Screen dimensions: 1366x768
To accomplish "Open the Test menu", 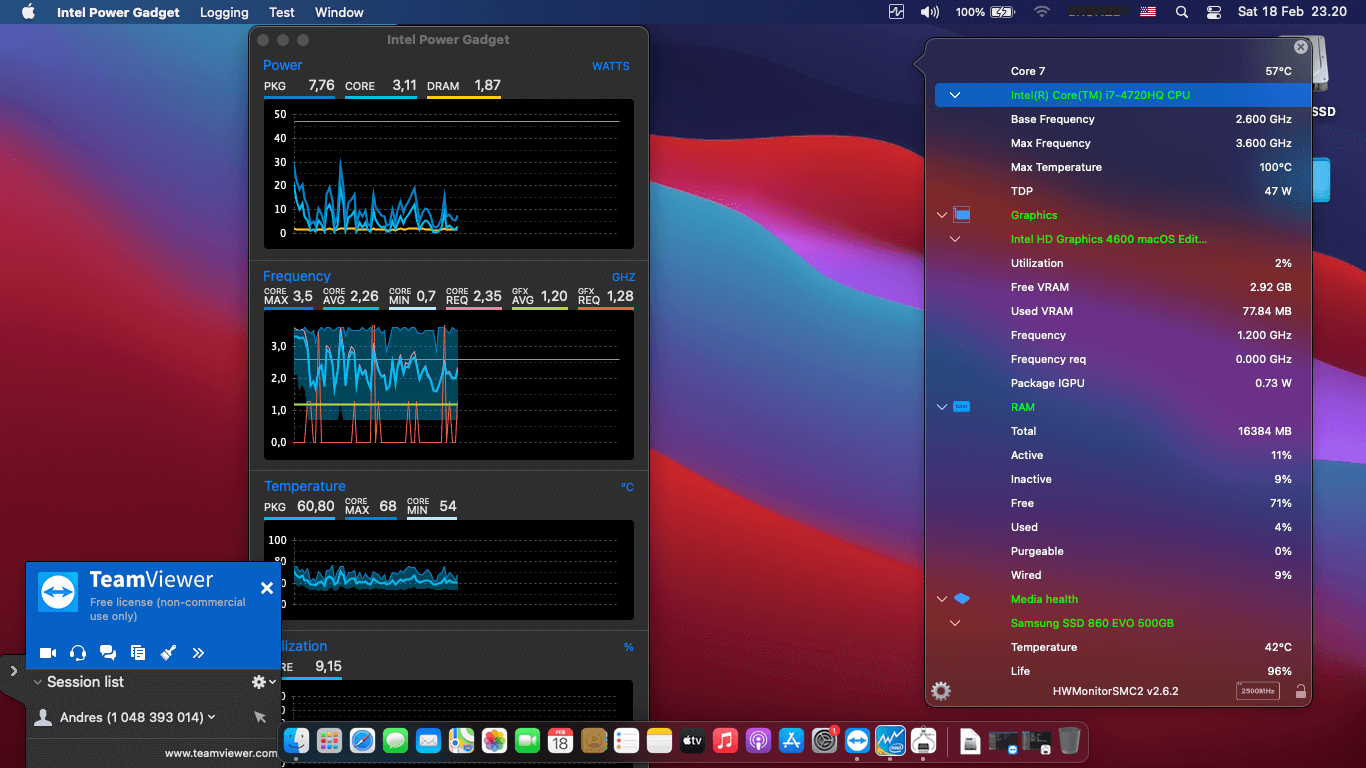I will [x=282, y=12].
